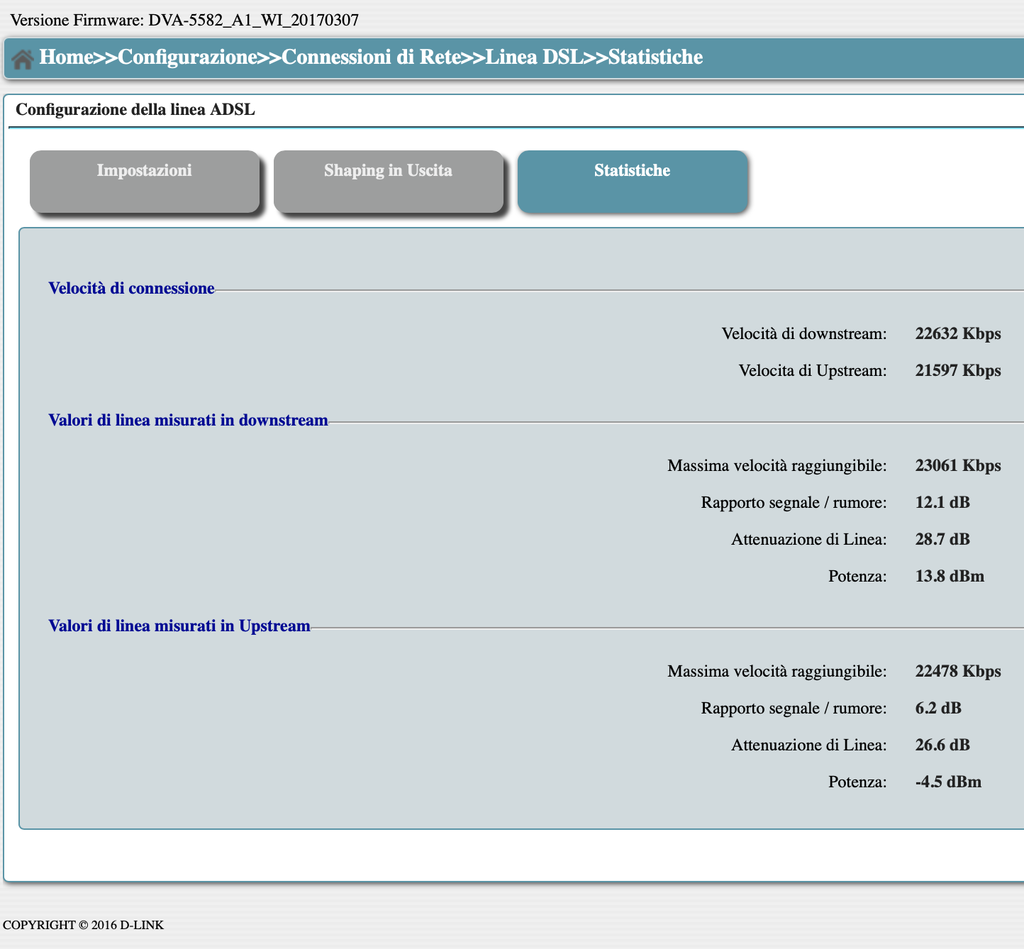This screenshot has width=1024, height=949.
Task: Open the Impostazioni tab
Action: (x=144, y=182)
